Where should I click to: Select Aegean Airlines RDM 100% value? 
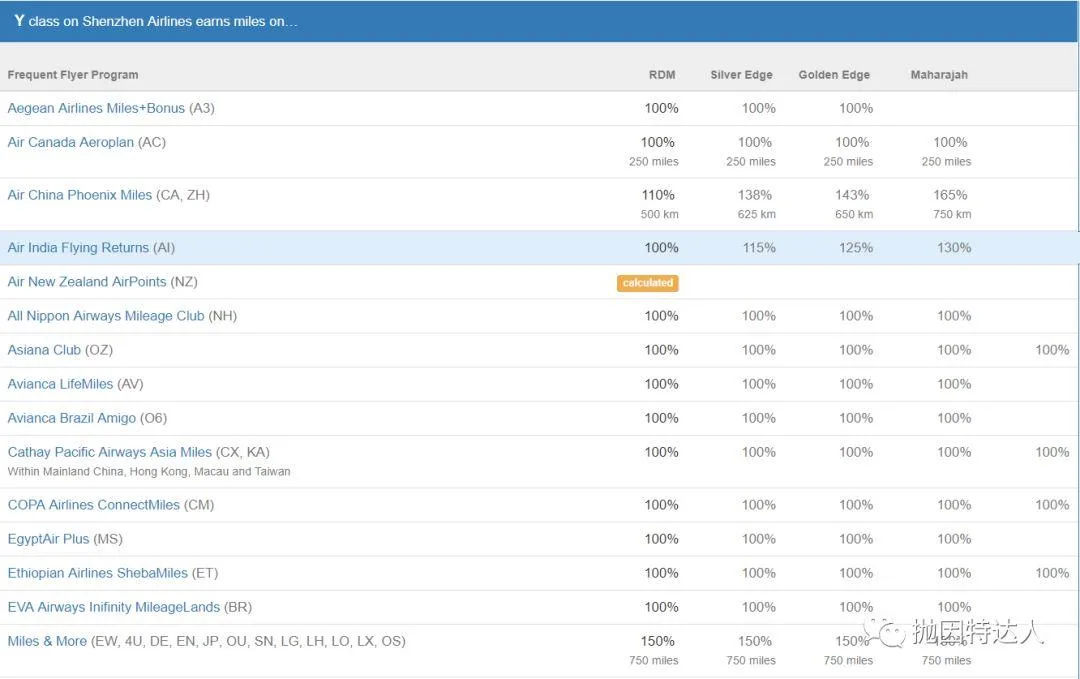coord(661,108)
